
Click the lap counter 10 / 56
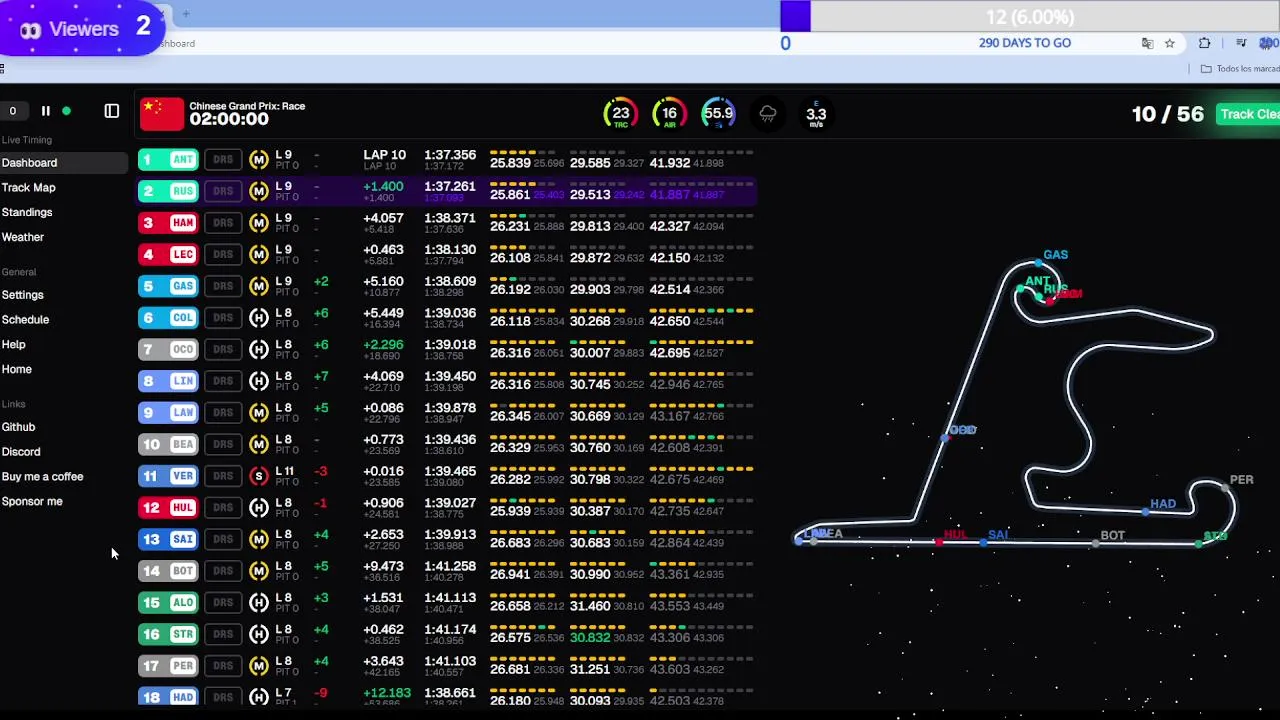pyautogui.click(x=1167, y=114)
